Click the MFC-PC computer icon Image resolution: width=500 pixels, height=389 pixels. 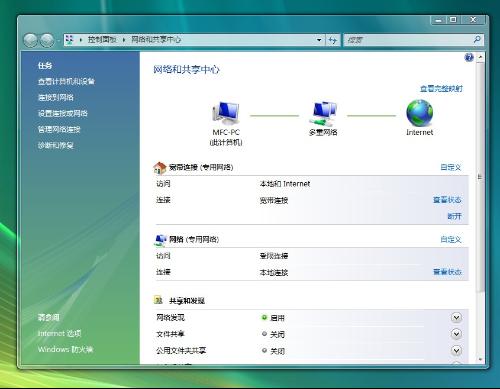pos(226,113)
